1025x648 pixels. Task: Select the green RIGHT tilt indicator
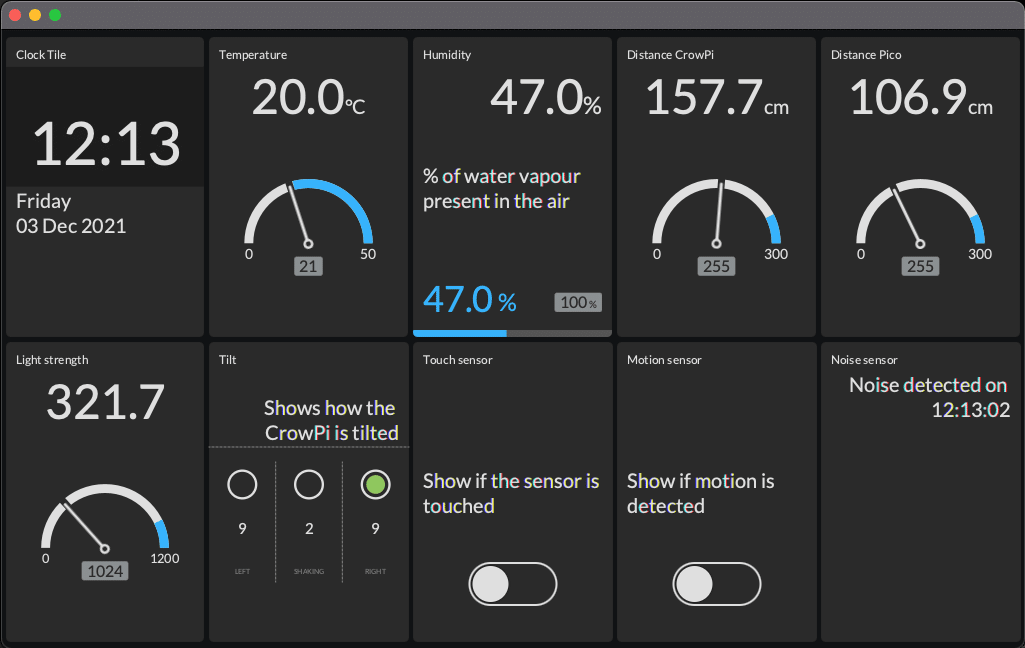[375, 485]
